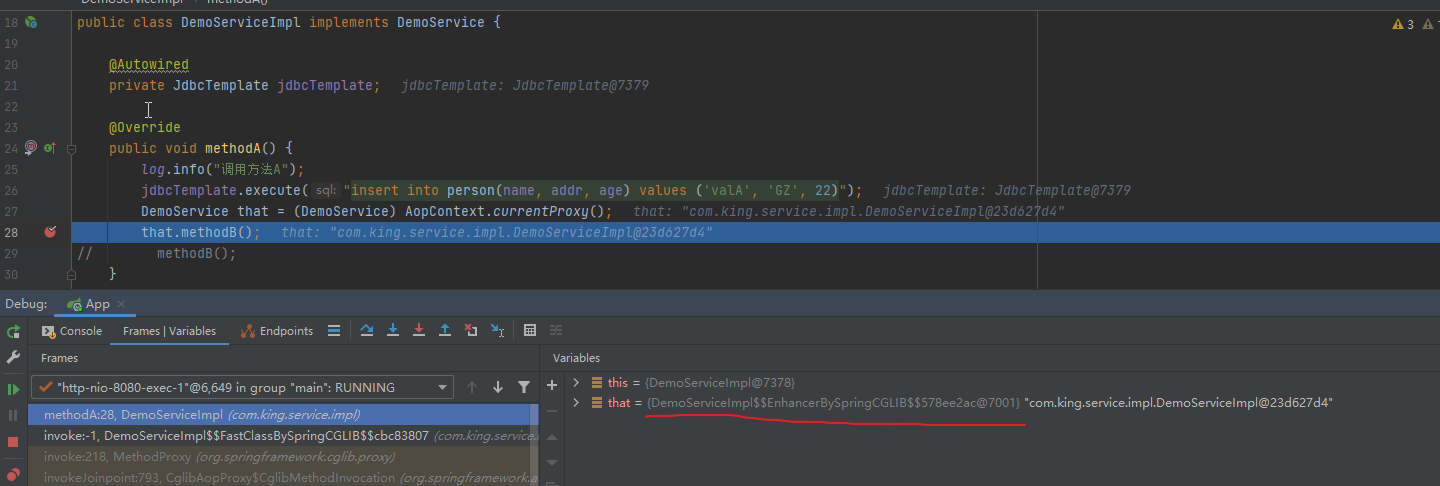
Task: Open frames filter funnel icon
Action: point(524,387)
